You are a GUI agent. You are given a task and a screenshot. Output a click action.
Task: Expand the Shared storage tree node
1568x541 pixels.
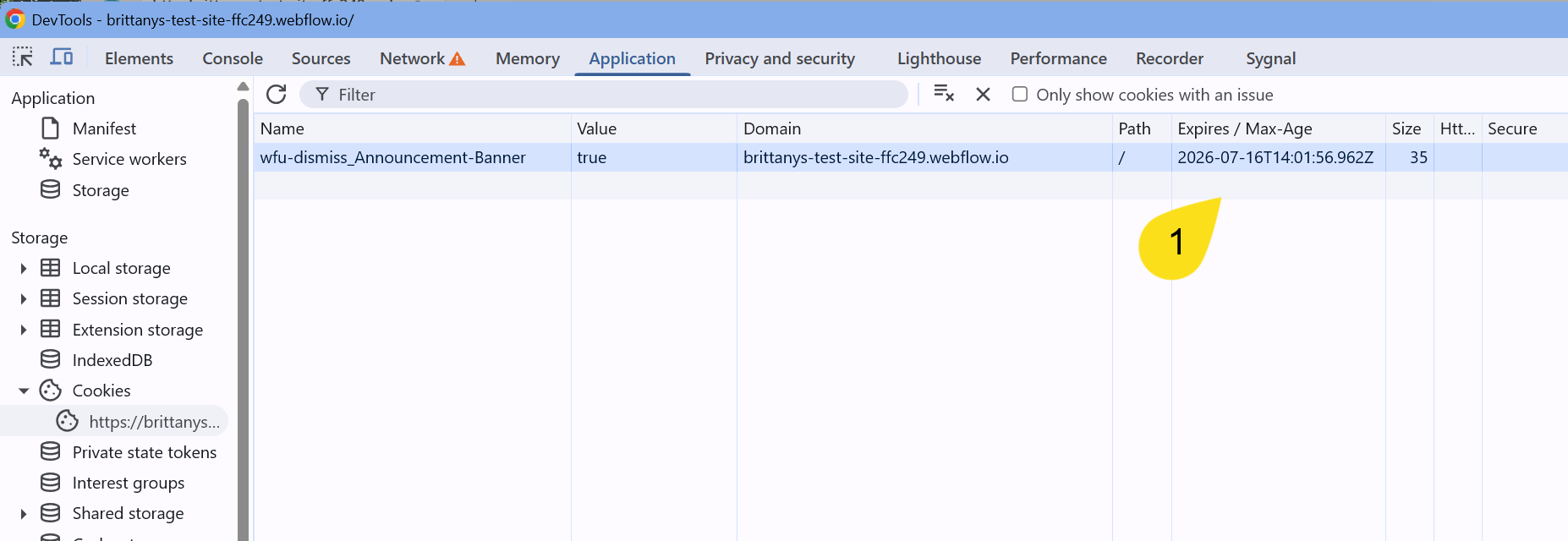[x=24, y=513]
